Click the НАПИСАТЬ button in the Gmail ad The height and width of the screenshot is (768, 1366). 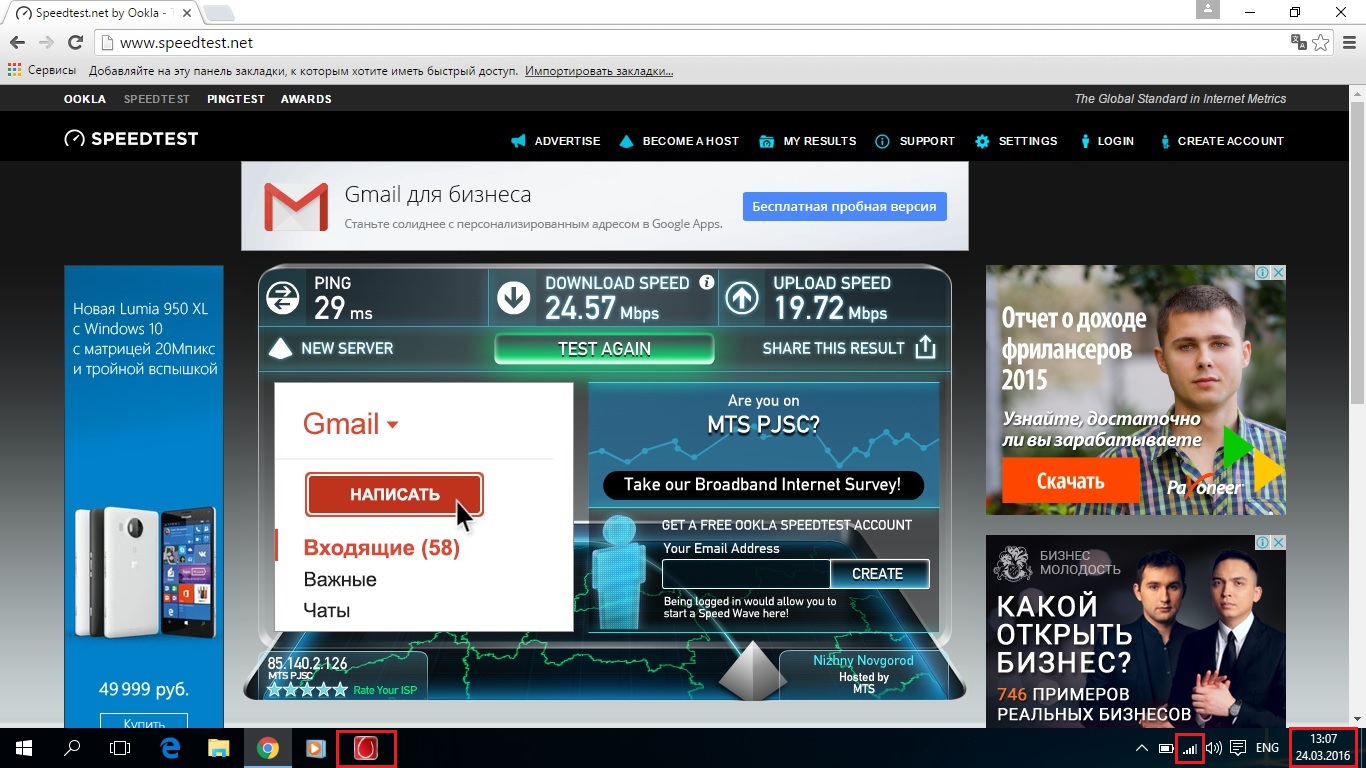pos(394,494)
